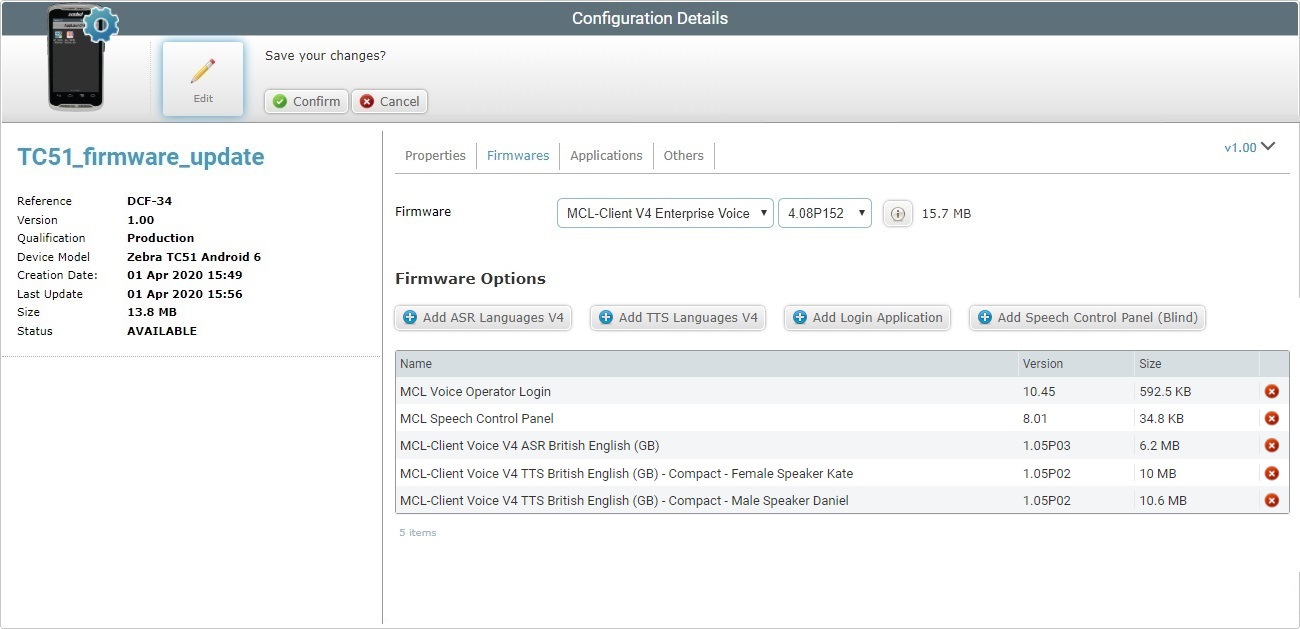Viewport: 1300px width, 629px height.
Task: Switch to the Applications tab
Action: pyautogui.click(x=606, y=155)
